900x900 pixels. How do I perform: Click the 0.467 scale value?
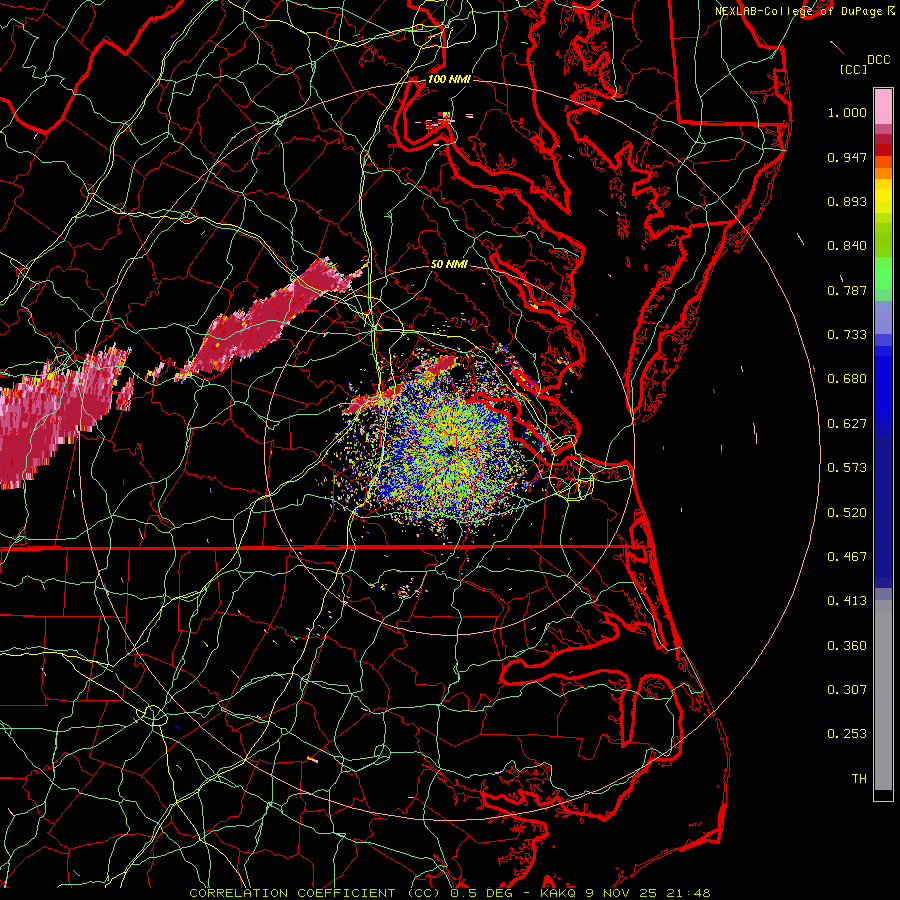(x=847, y=557)
